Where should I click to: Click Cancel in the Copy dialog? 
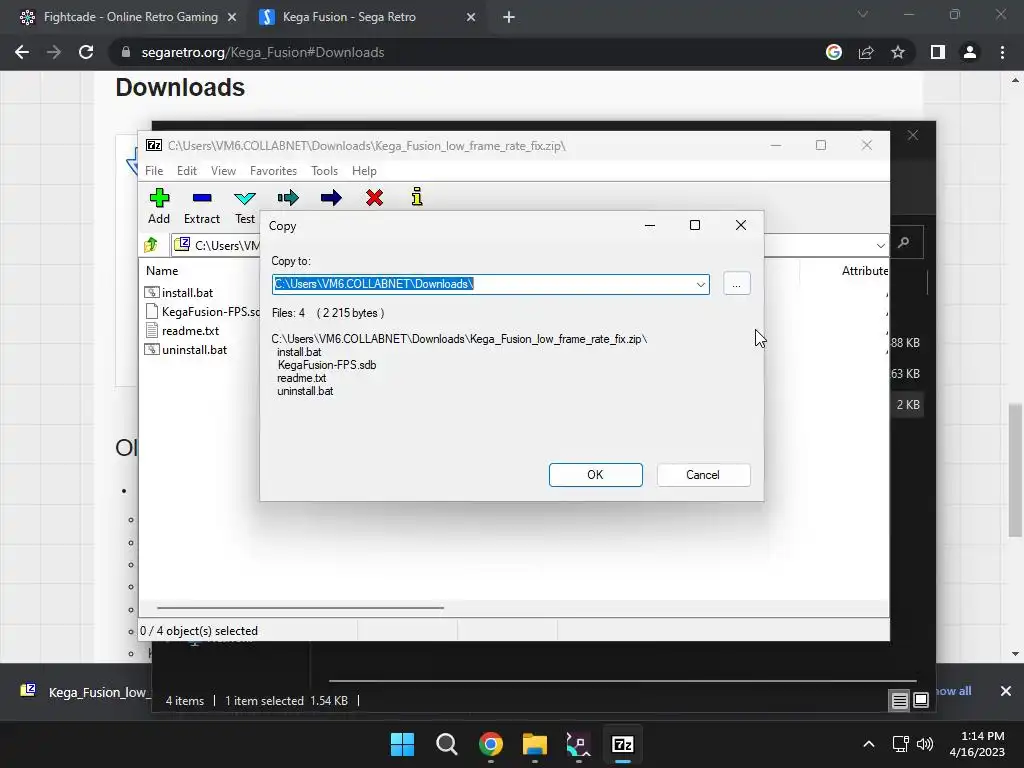click(x=703, y=475)
